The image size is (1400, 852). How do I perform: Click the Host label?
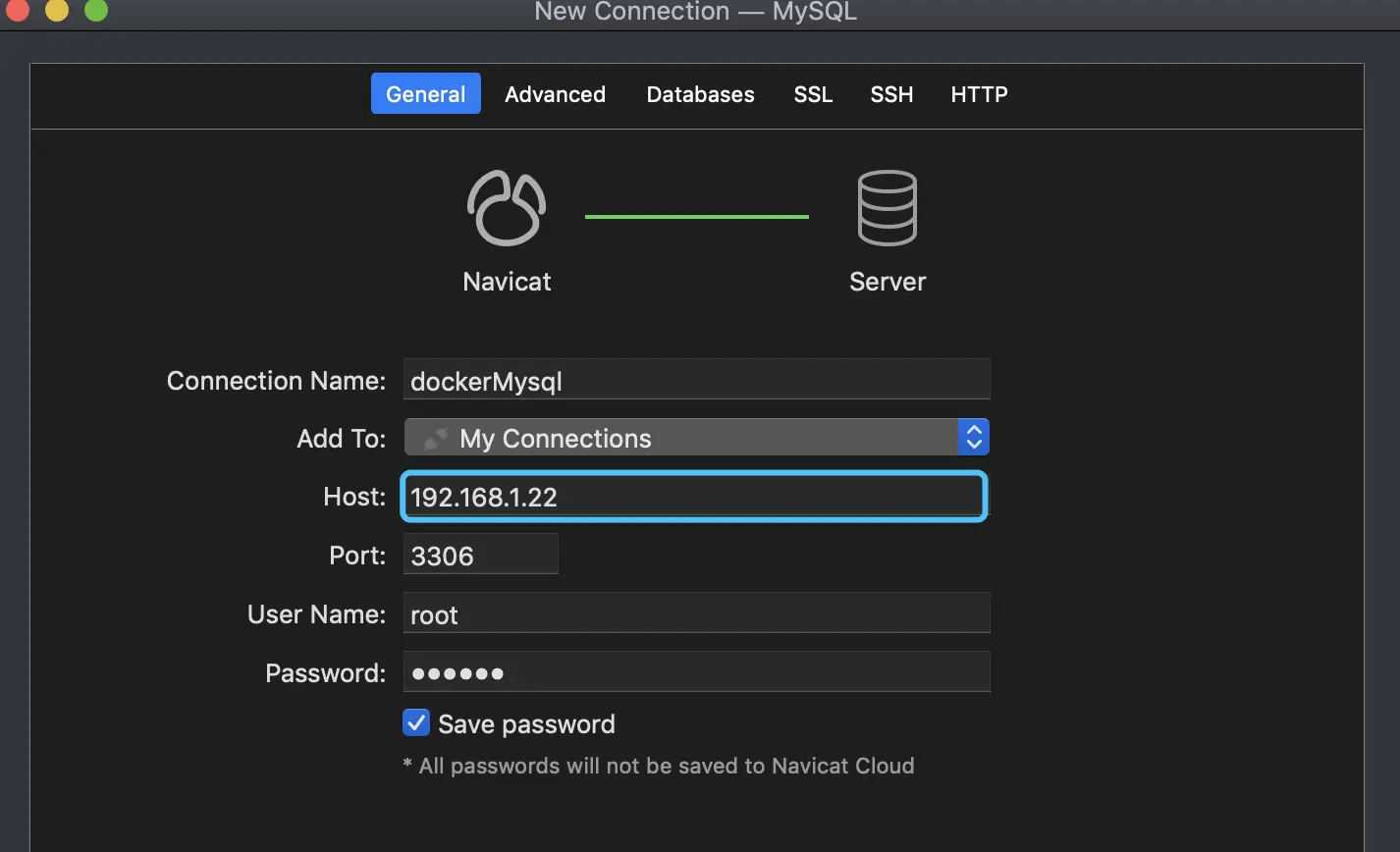(354, 497)
